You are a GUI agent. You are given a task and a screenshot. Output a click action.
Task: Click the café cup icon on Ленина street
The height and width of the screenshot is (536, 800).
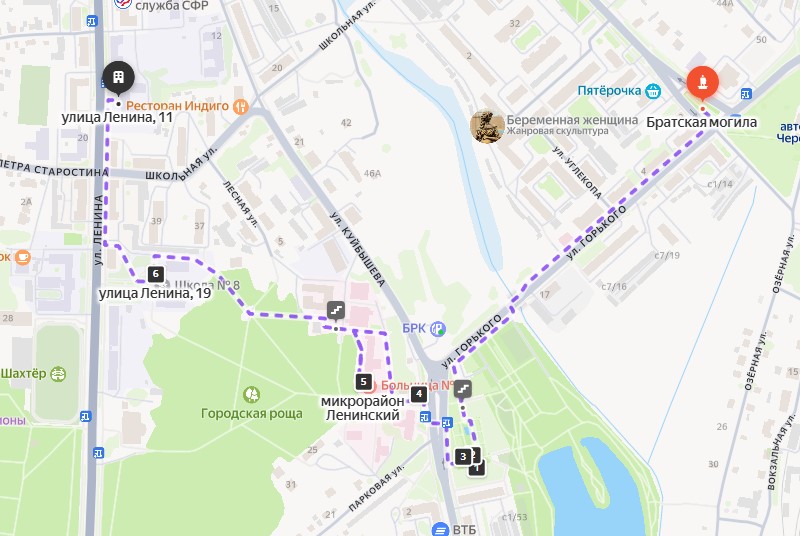point(22,257)
